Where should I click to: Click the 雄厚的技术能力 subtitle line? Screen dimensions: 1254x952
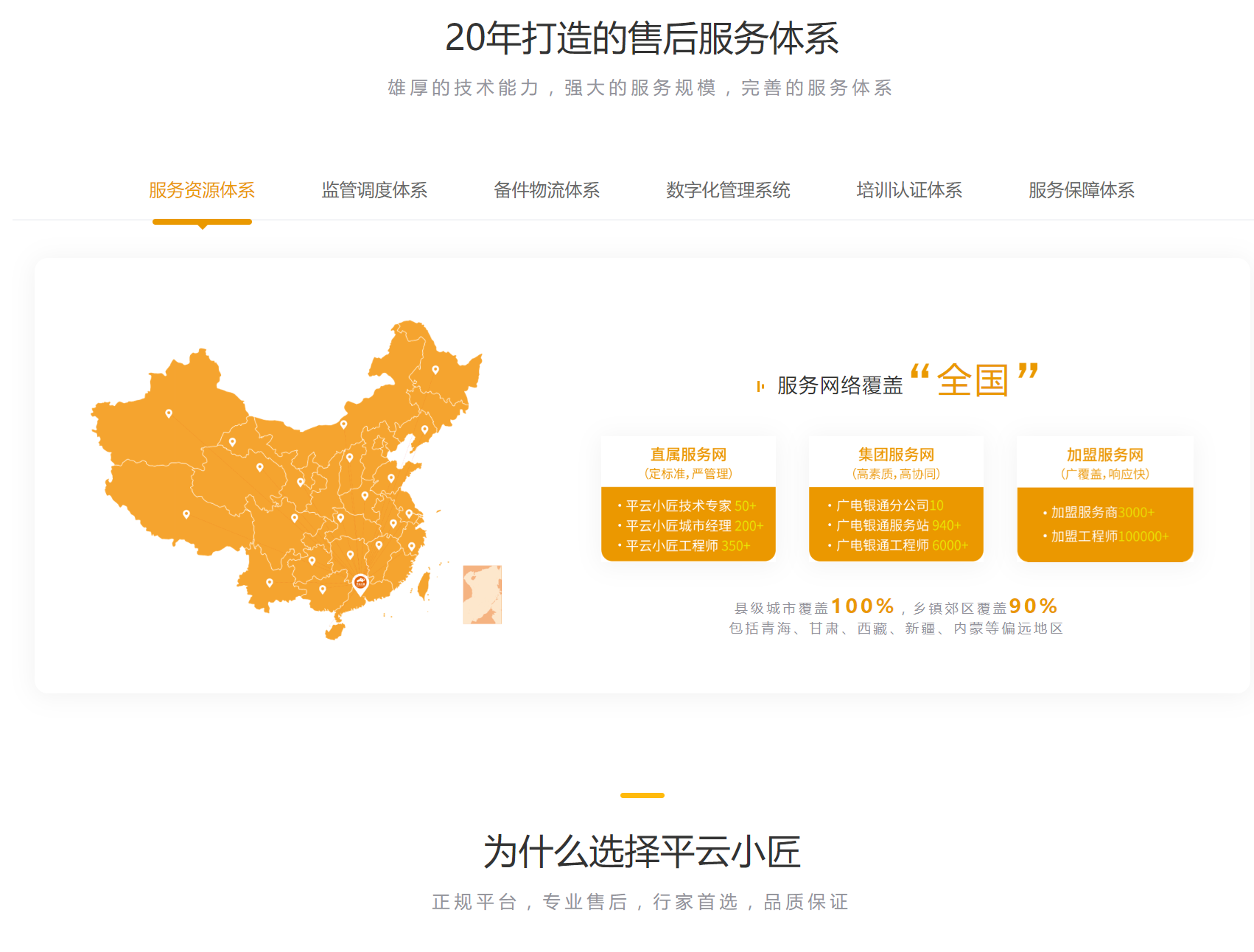(x=640, y=88)
